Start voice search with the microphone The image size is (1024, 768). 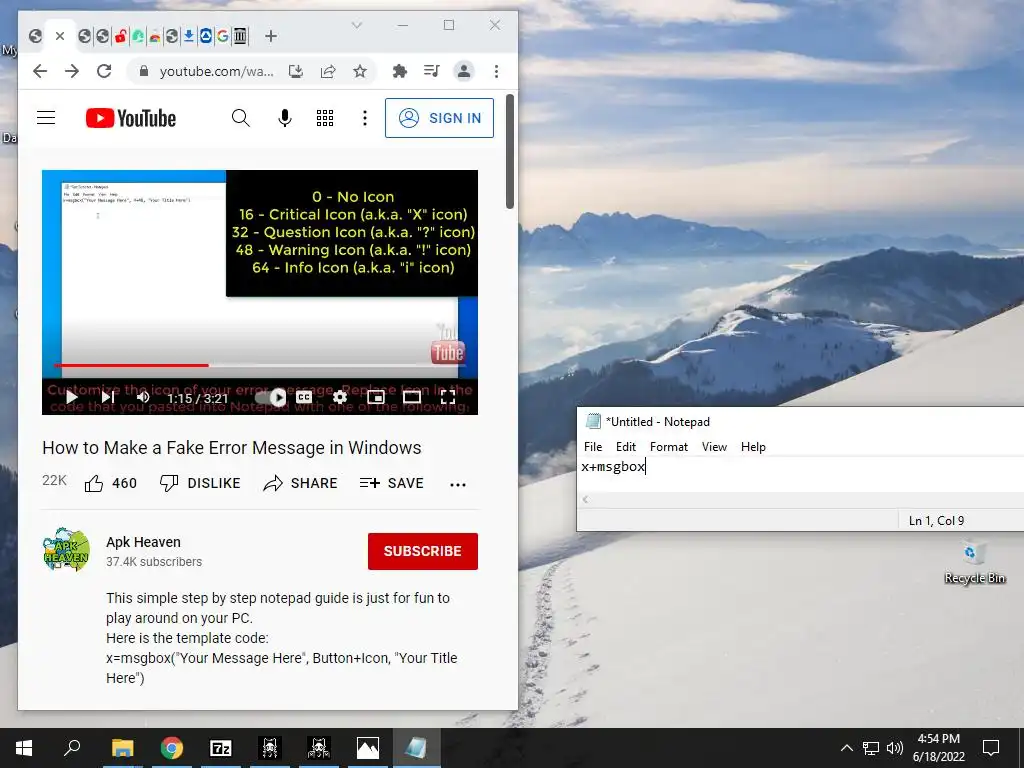point(285,118)
